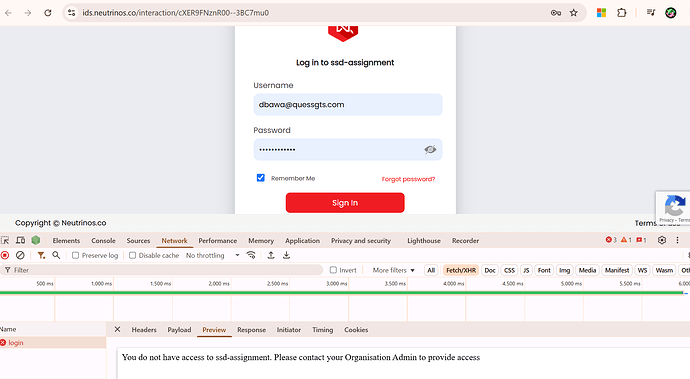
Task: Open DevTools settings gear
Action: (x=661, y=240)
